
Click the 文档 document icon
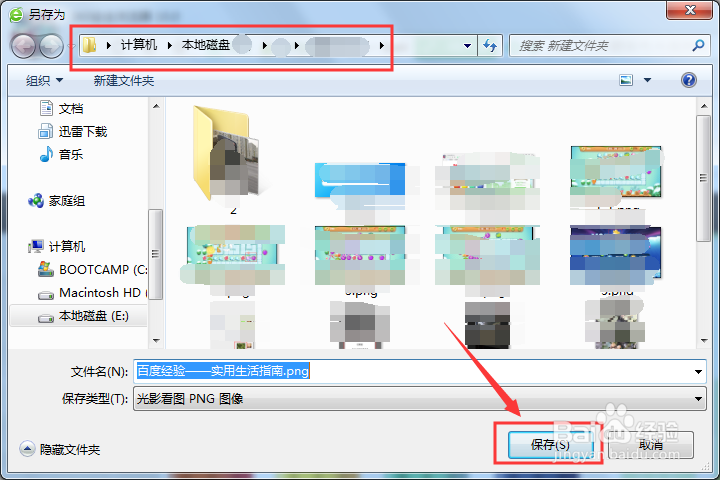46,108
